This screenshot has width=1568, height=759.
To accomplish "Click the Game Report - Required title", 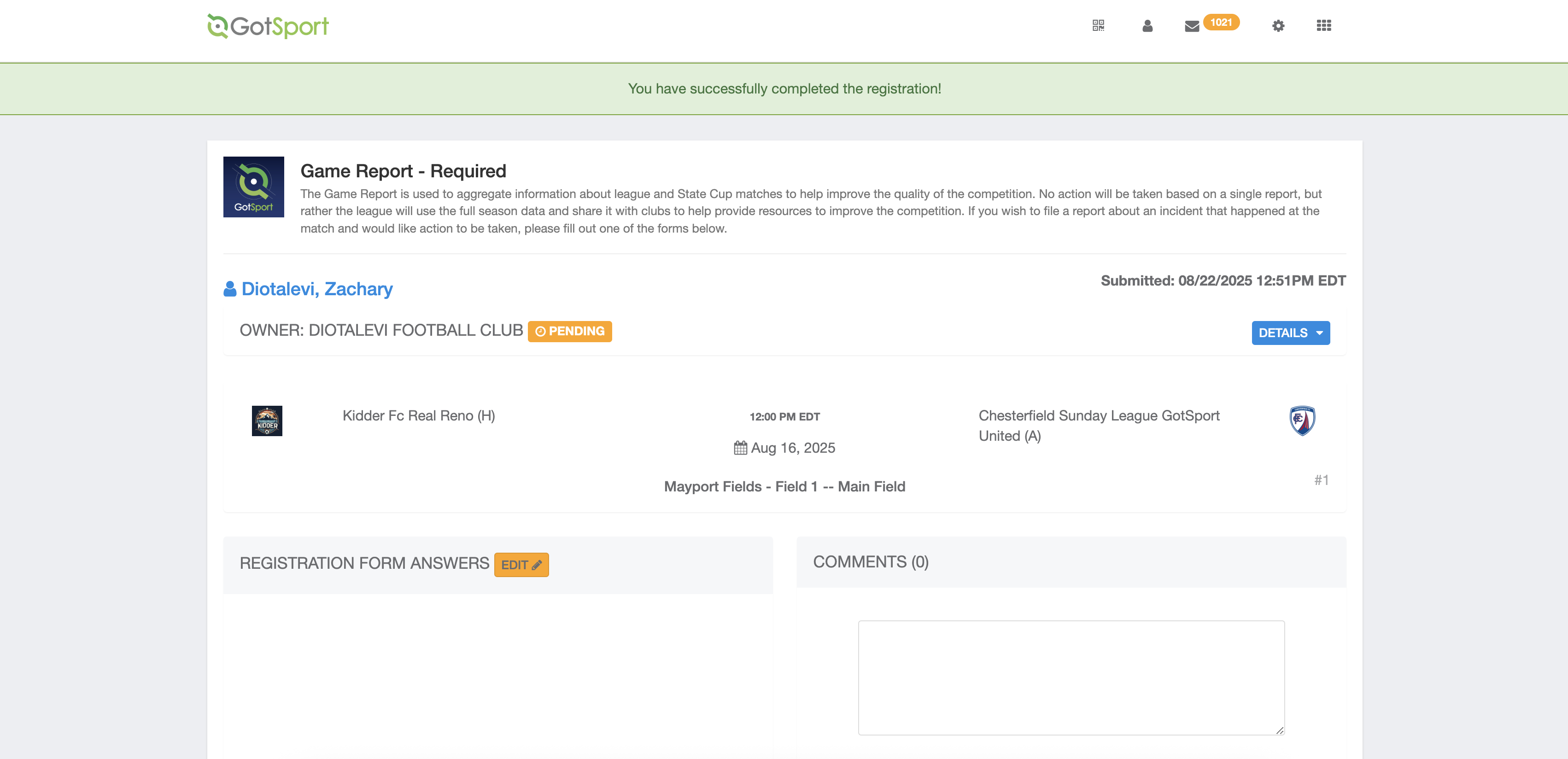I will [403, 171].
